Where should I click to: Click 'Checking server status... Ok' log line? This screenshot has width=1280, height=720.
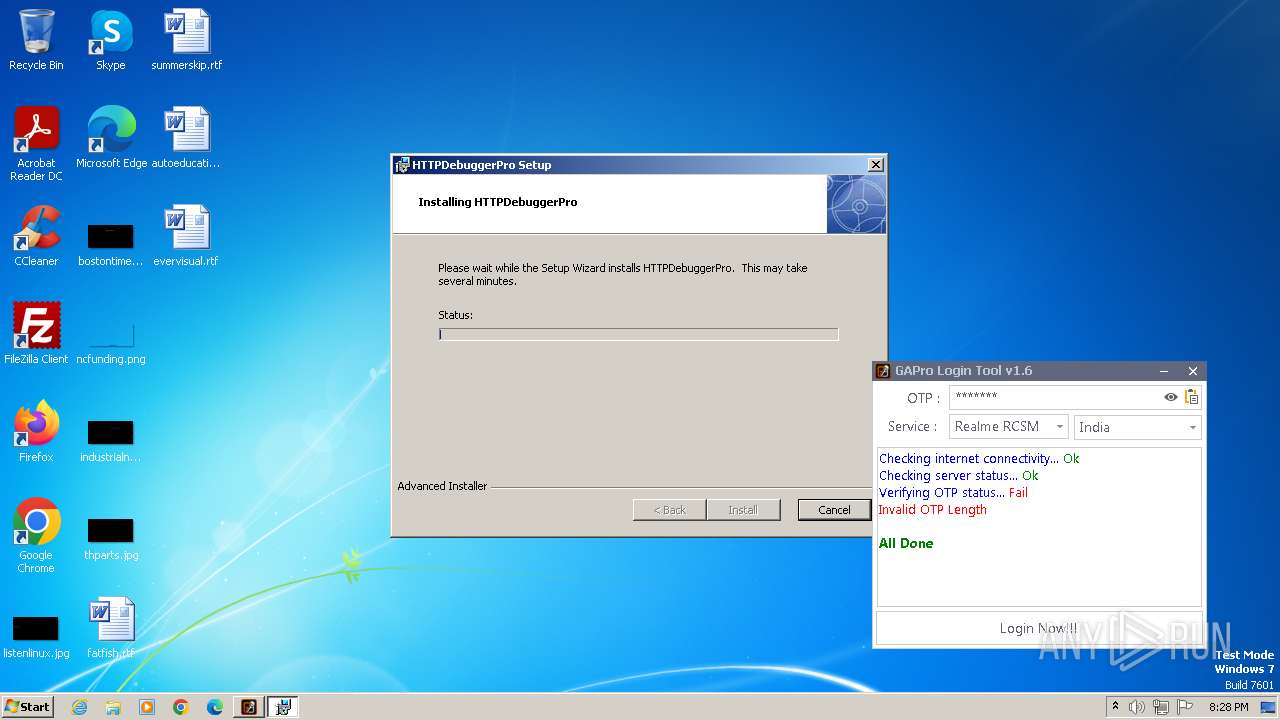coord(959,476)
